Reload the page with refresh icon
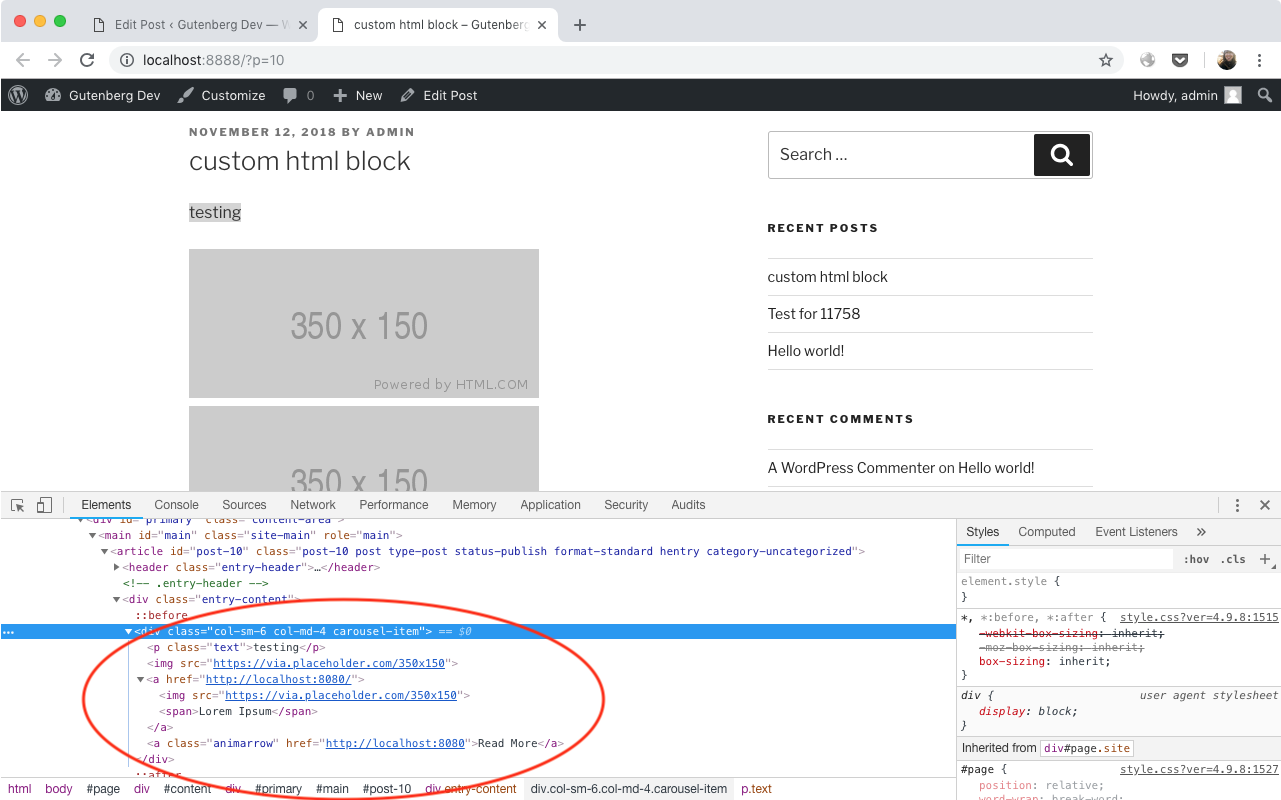Image resolution: width=1281 pixels, height=800 pixels. [x=87, y=60]
